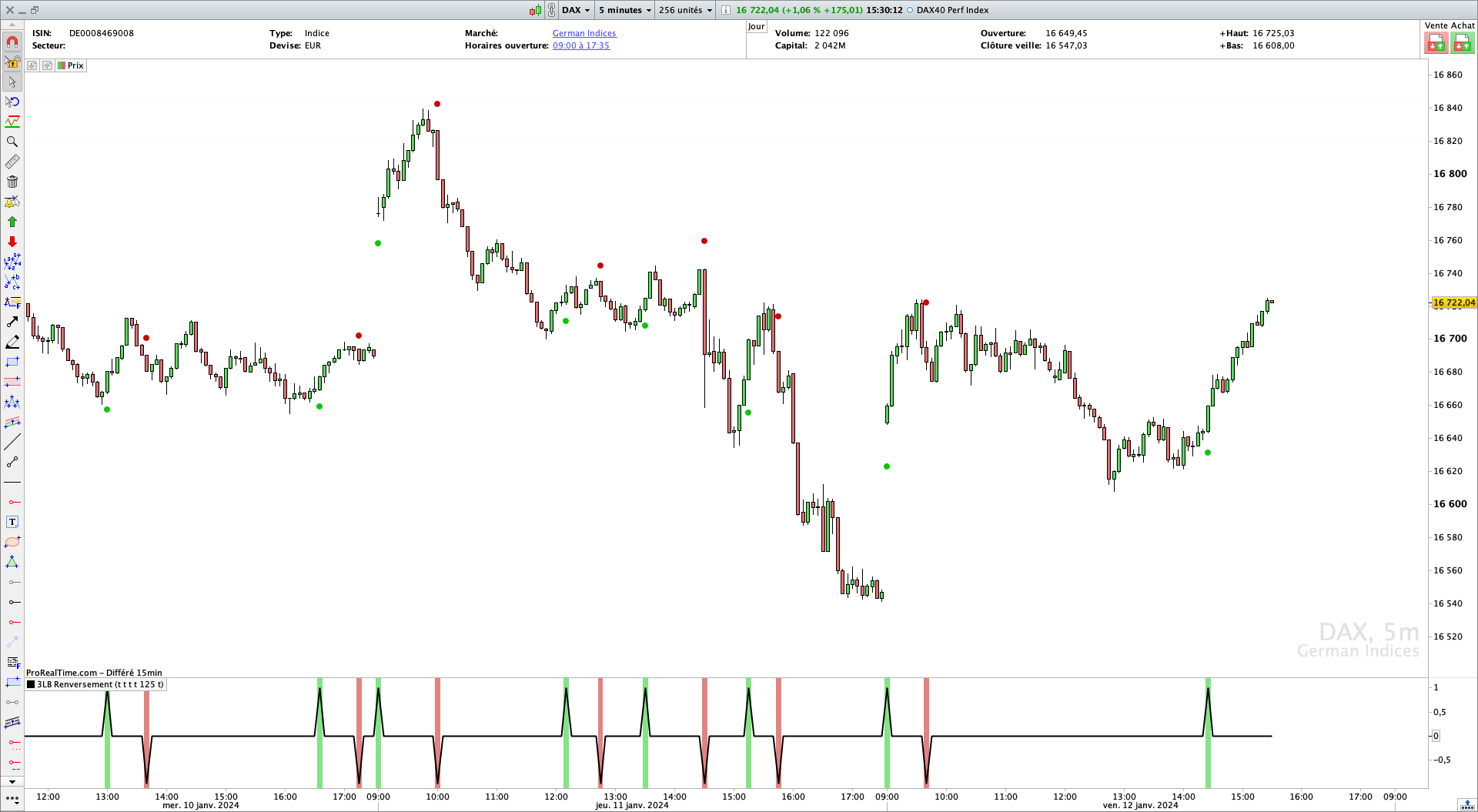The width and height of the screenshot is (1478, 812).
Task: Click the info icon beside the quote
Action: click(x=725, y=10)
